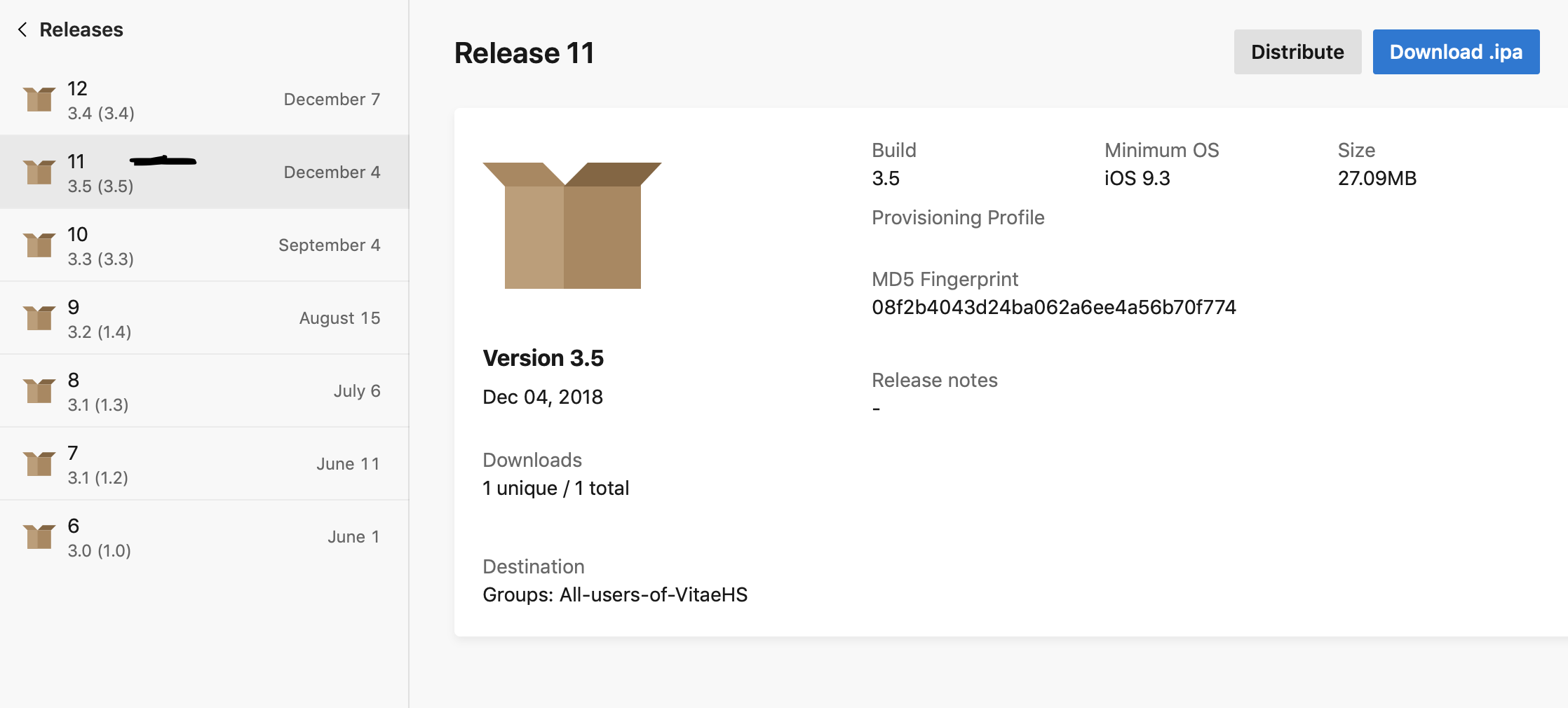This screenshot has width=1568, height=708.
Task: Click version text 3.1 (1.2)
Action: (x=98, y=478)
